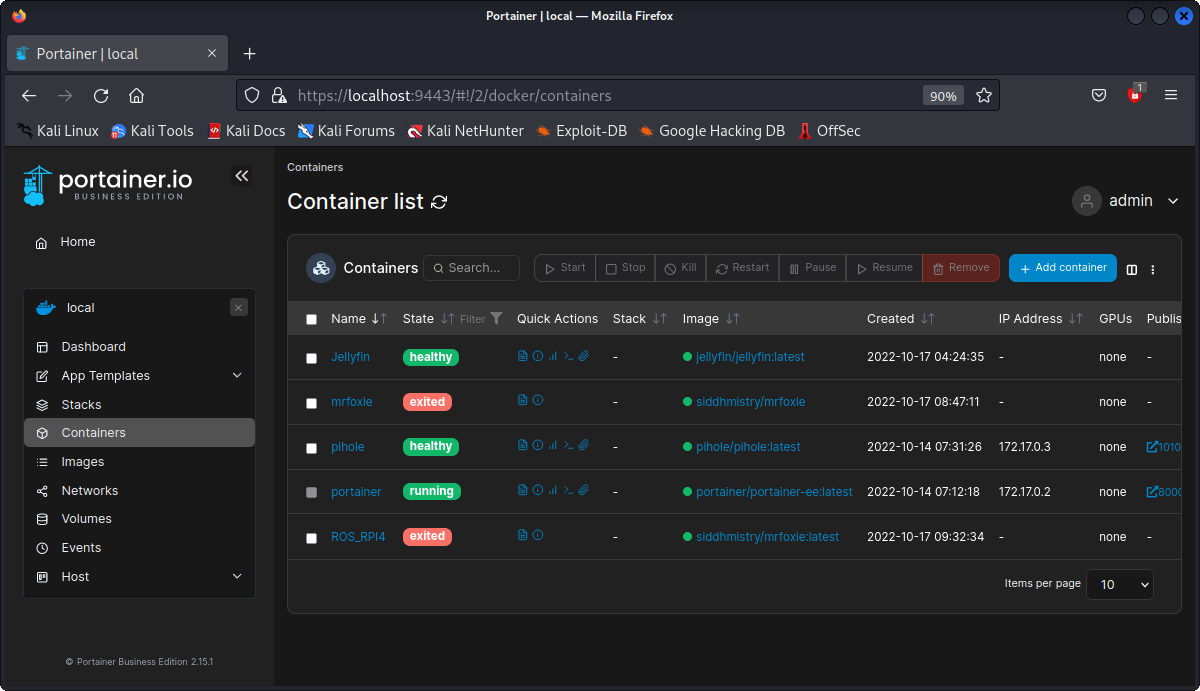This screenshot has width=1200, height=691.
Task: Open attach icon for Jellyfin container
Action: tap(584, 356)
